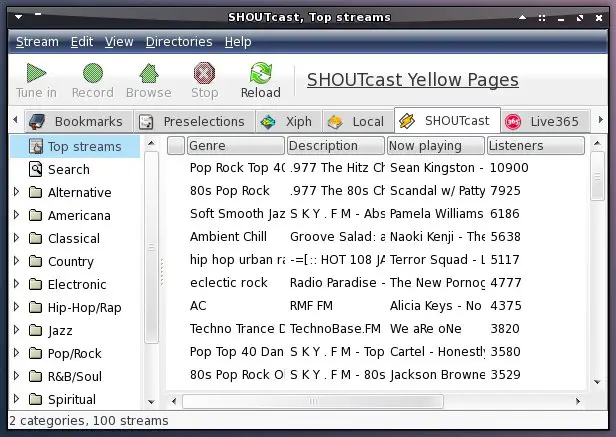
Task: Open the View menu
Action: pos(119,42)
